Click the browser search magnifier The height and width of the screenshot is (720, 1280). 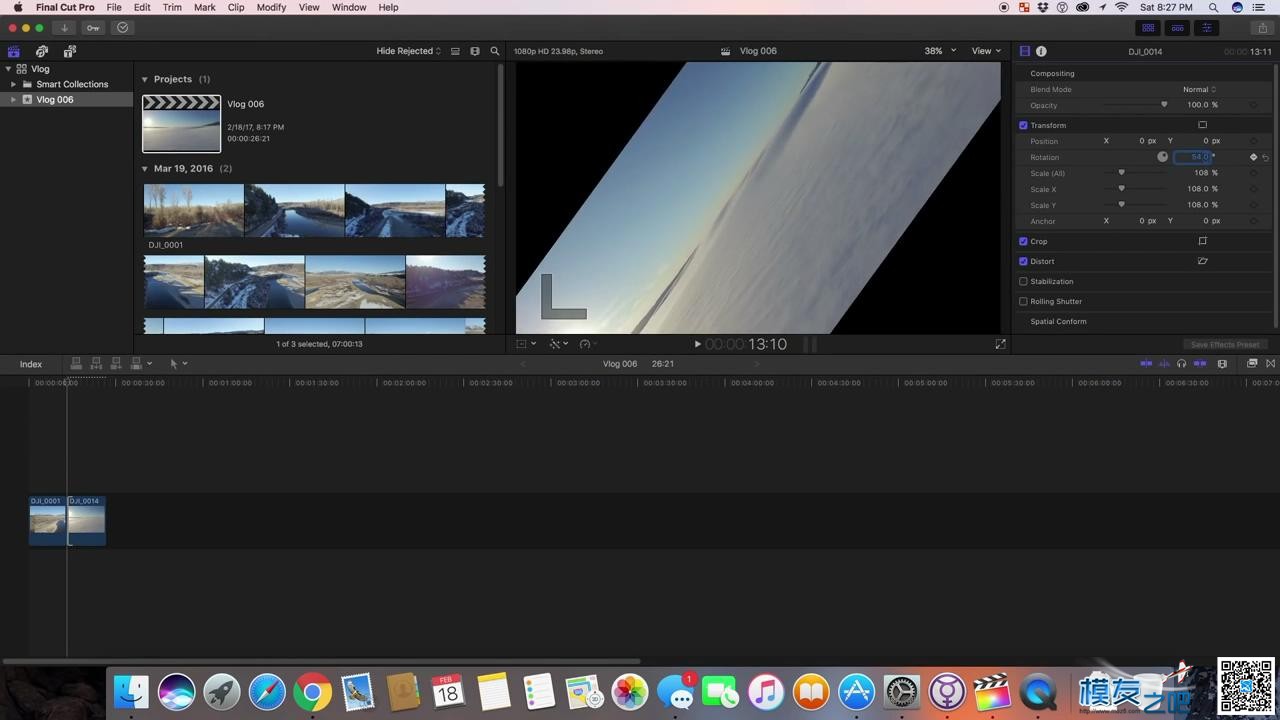[494, 51]
